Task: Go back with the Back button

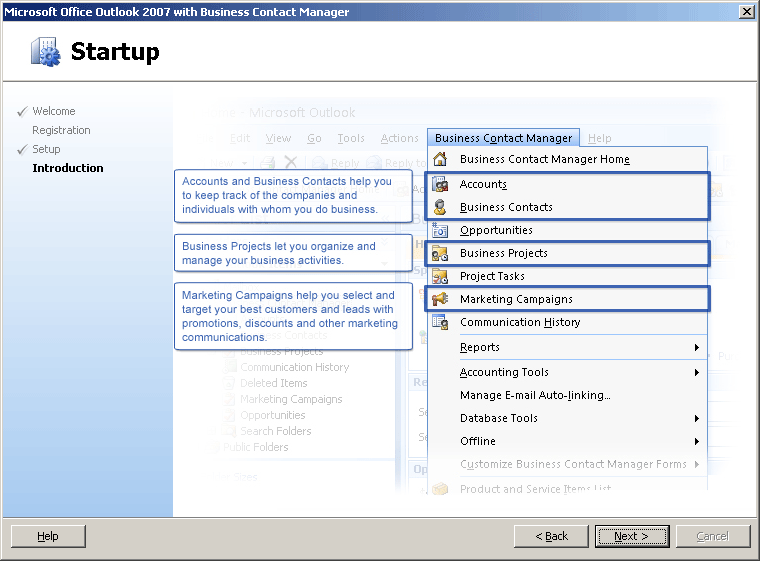Action: click(x=551, y=536)
